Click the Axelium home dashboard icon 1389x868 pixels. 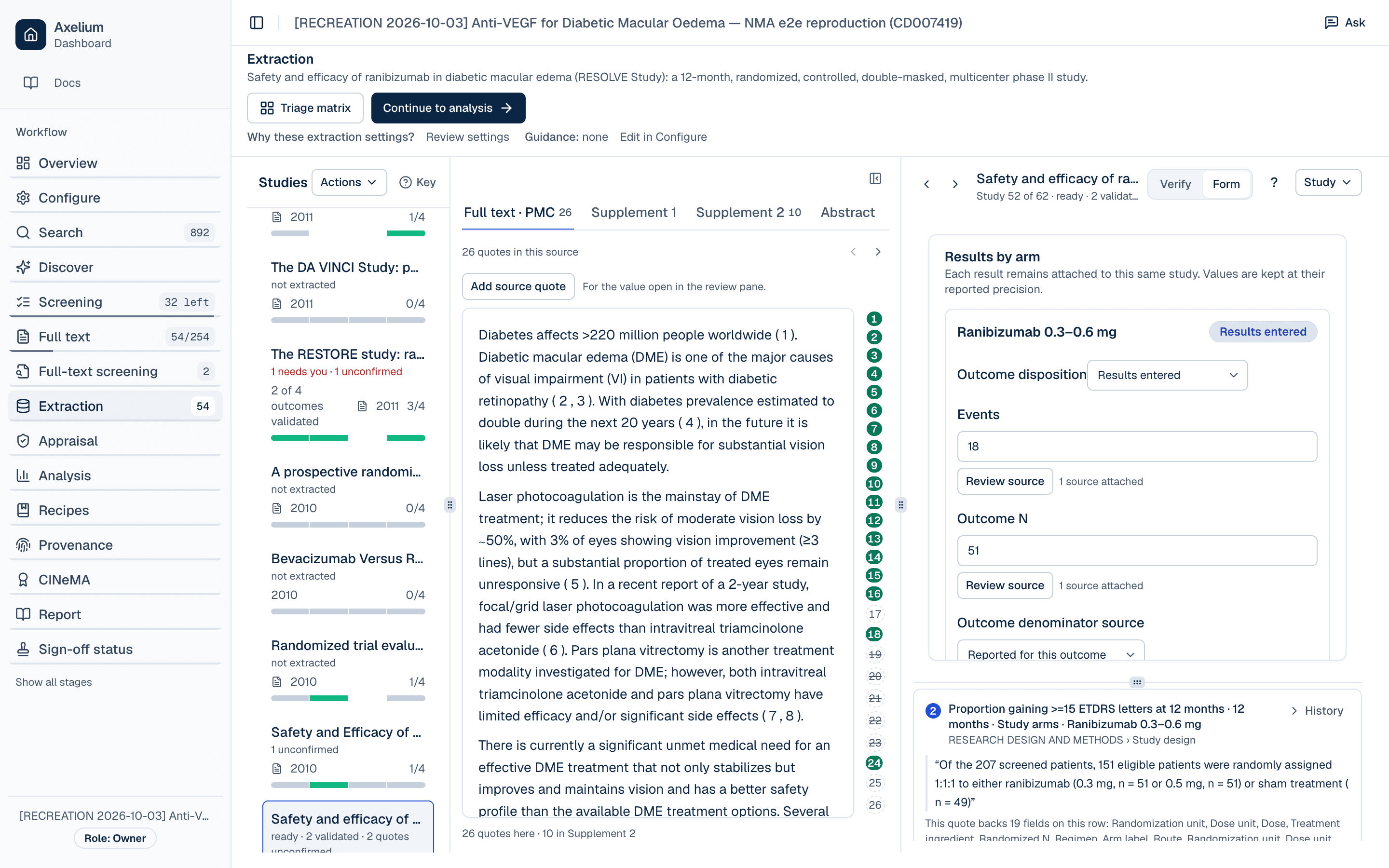pyautogui.click(x=30, y=34)
